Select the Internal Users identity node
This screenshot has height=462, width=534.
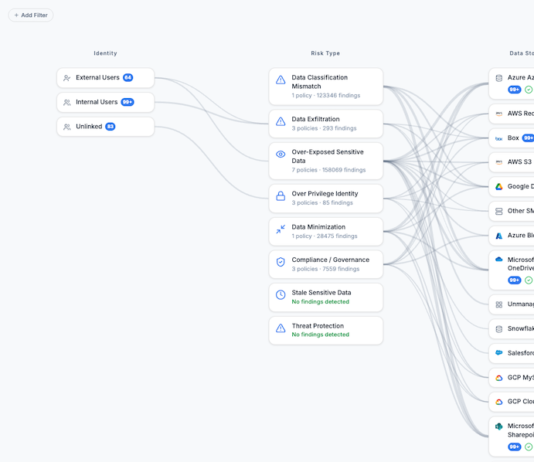tap(106, 102)
